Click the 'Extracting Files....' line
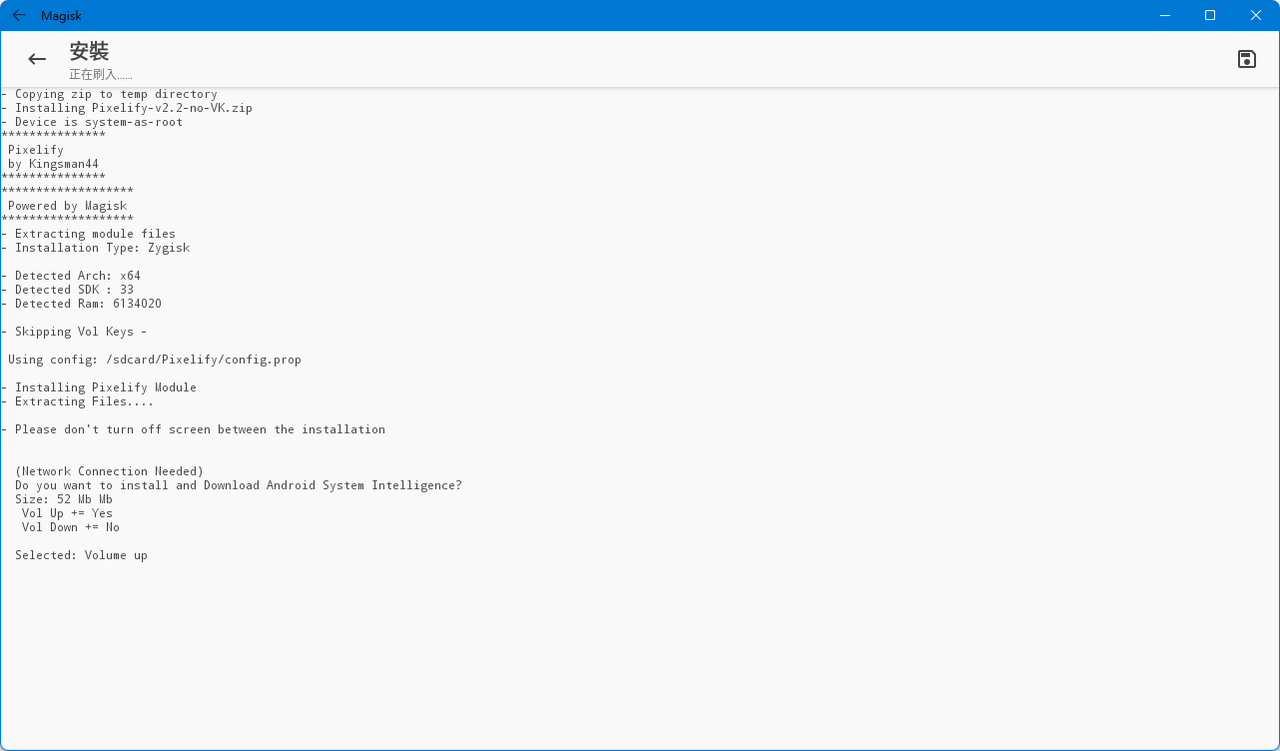This screenshot has width=1280, height=751. coord(78,402)
